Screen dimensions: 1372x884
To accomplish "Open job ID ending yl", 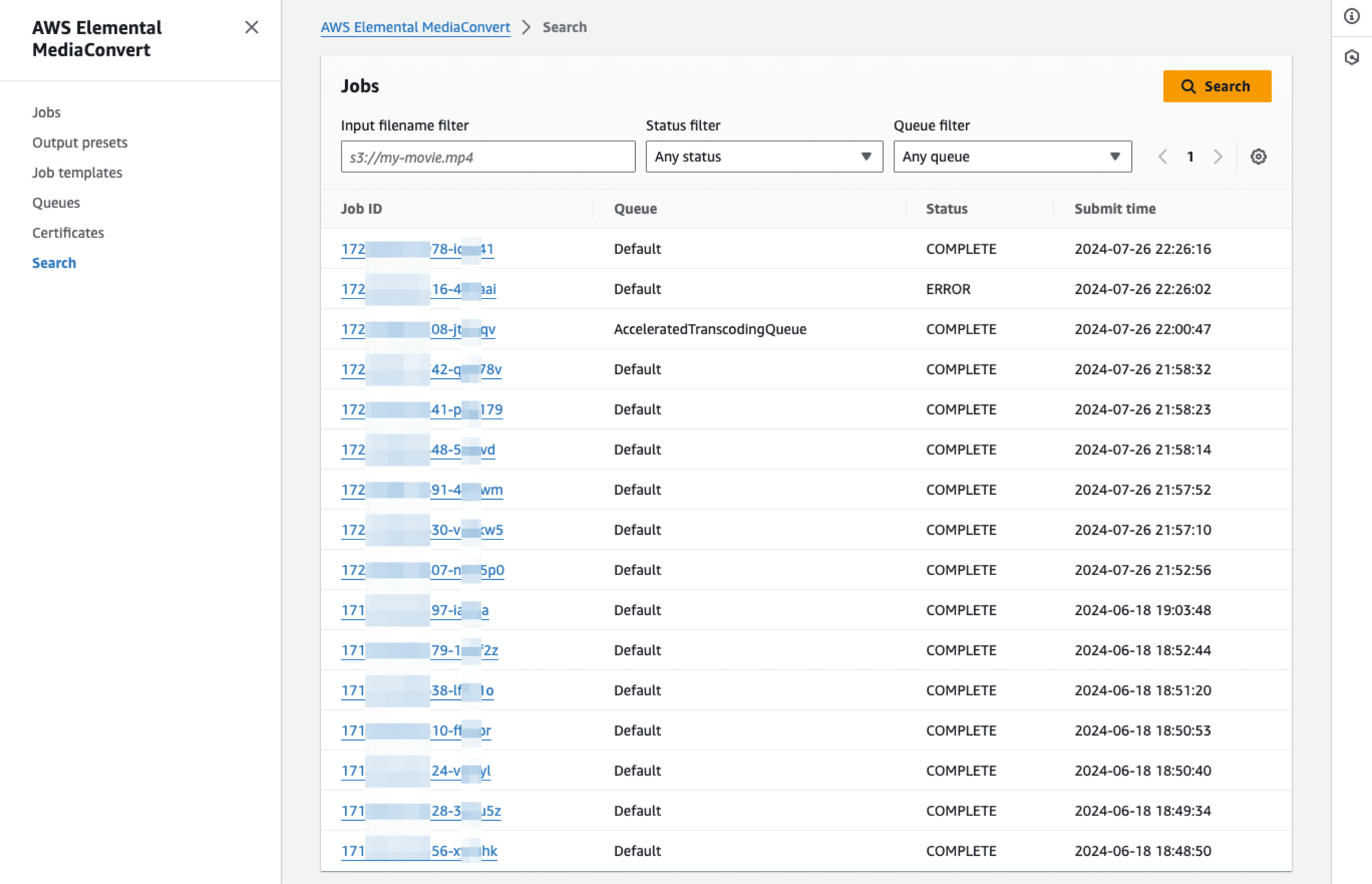I will pos(416,771).
